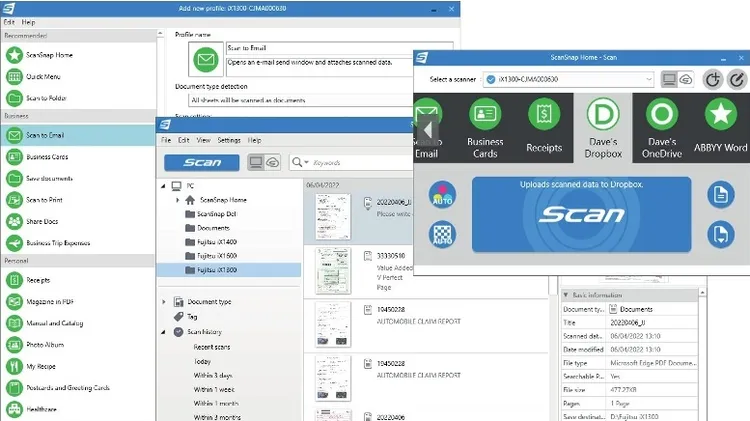750x421 pixels.
Task: Open the View menu in ScanSnap Home
Action: point(203,140)
